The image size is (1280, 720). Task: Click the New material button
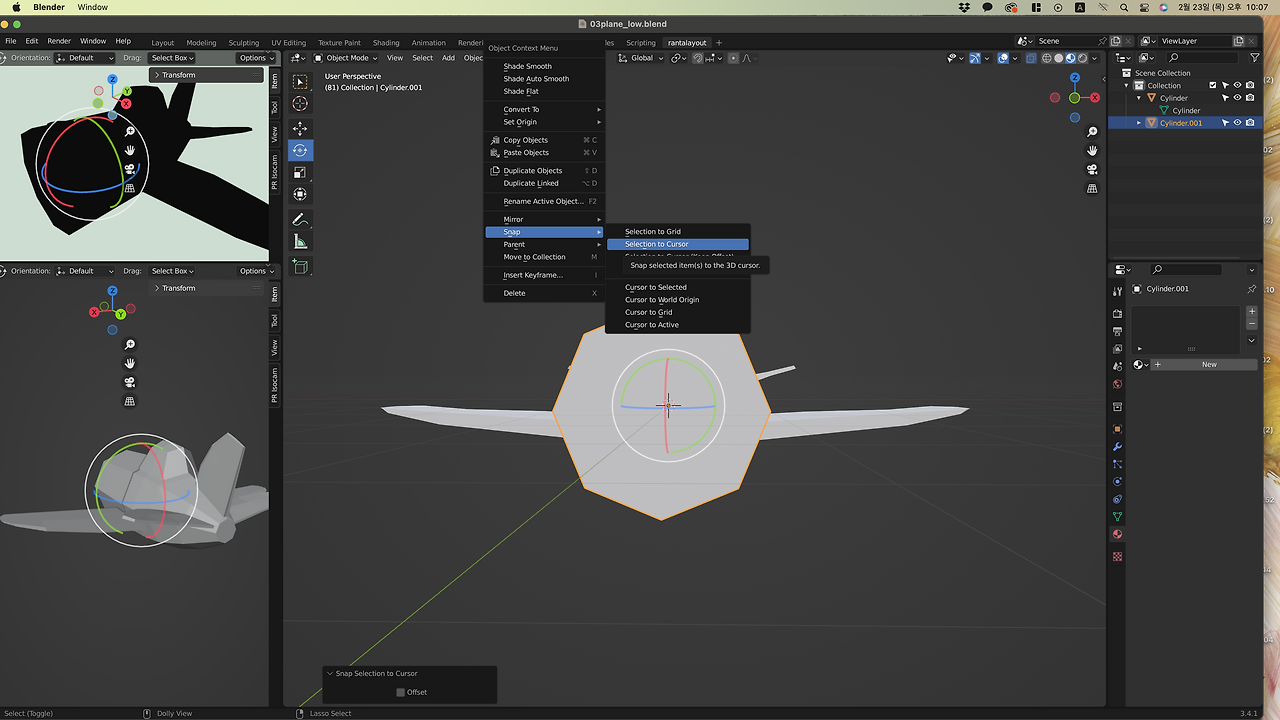click(x=1208, y=365)
